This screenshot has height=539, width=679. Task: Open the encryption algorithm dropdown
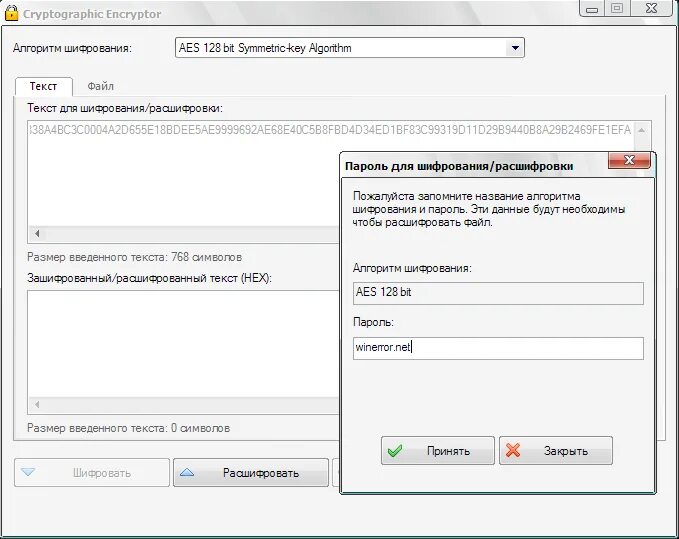pos(515,48)
